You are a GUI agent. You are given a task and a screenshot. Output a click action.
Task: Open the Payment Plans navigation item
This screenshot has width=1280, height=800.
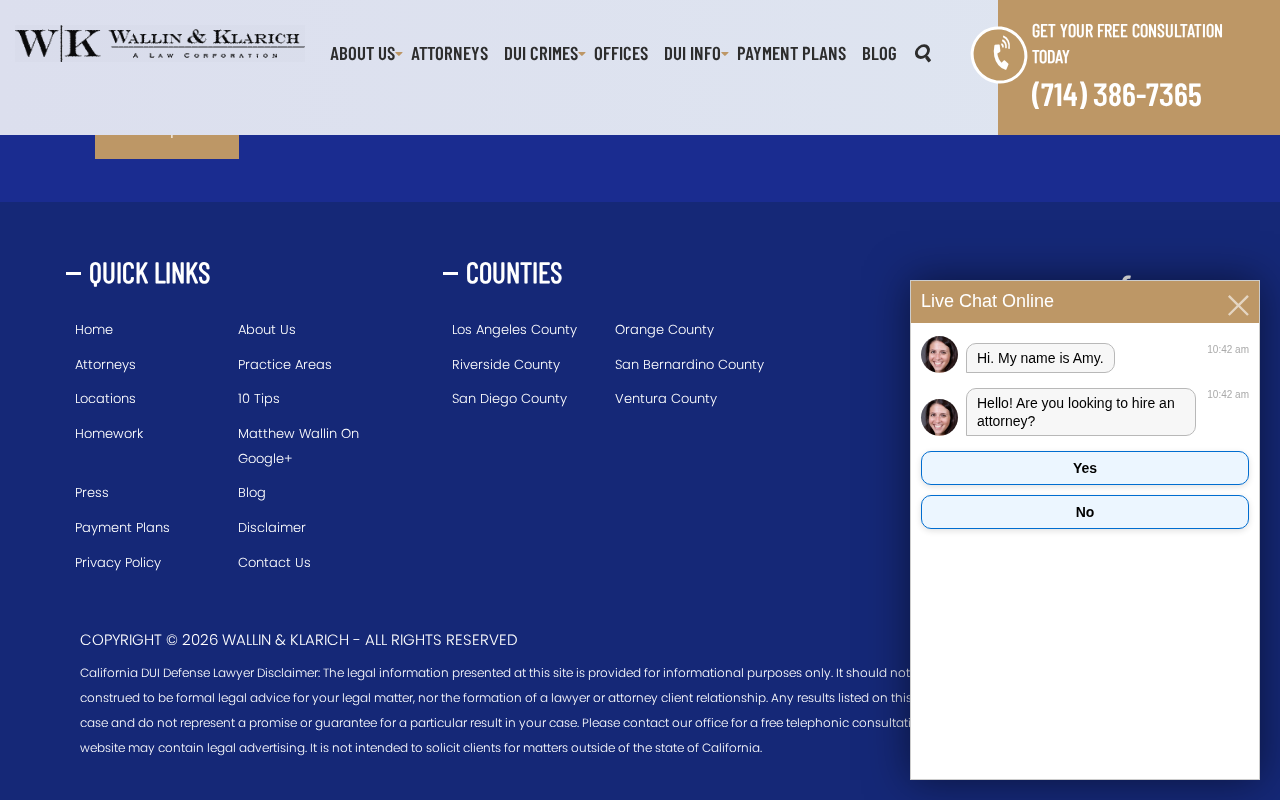(x=791, y=53)
